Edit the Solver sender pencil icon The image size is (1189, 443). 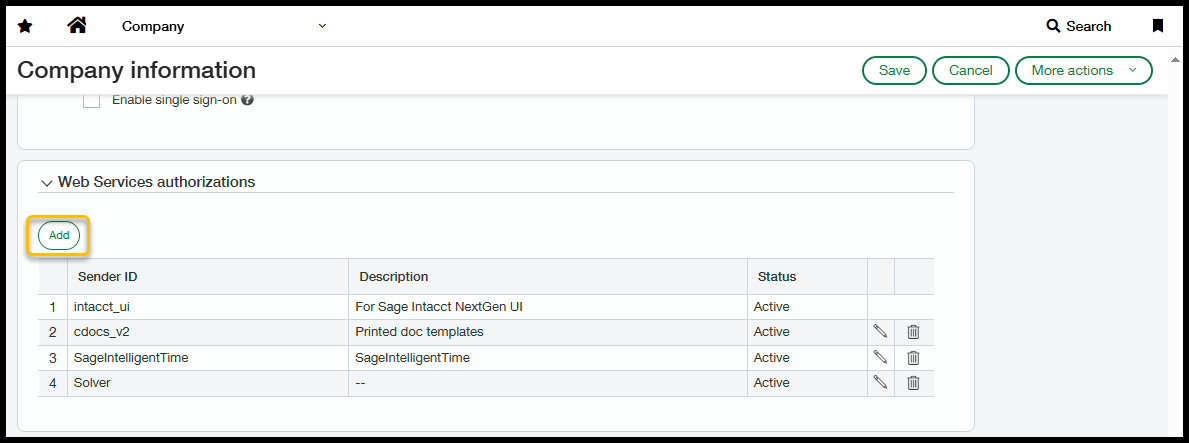coord(880,382)
